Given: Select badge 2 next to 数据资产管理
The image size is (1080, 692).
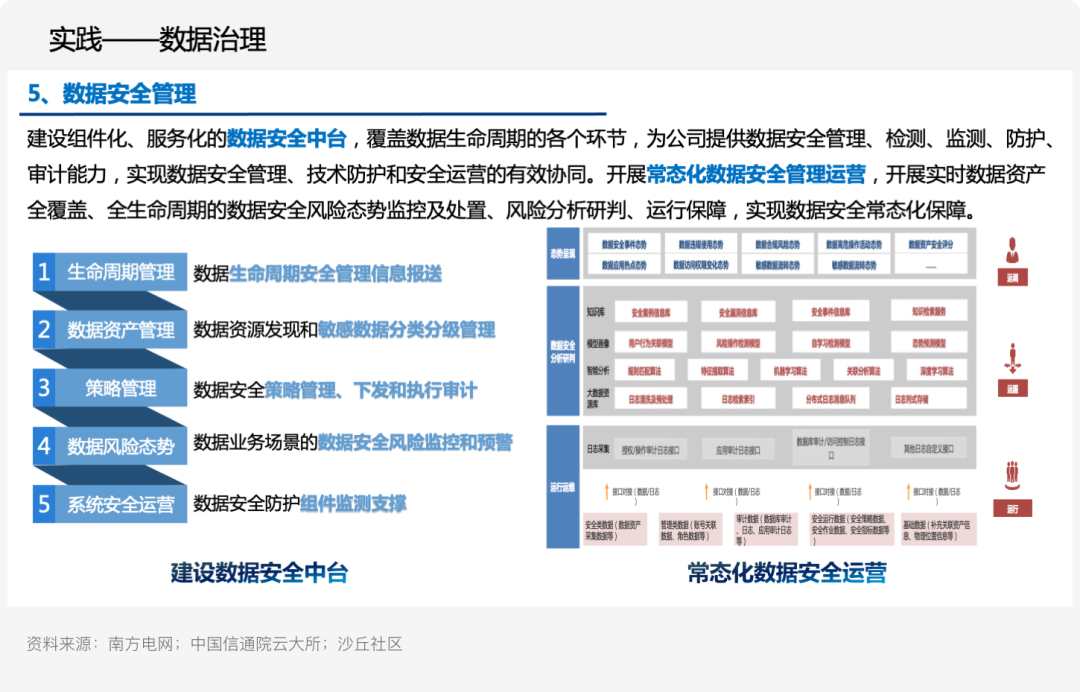Looking at the screenshot, I should point(42,331).
